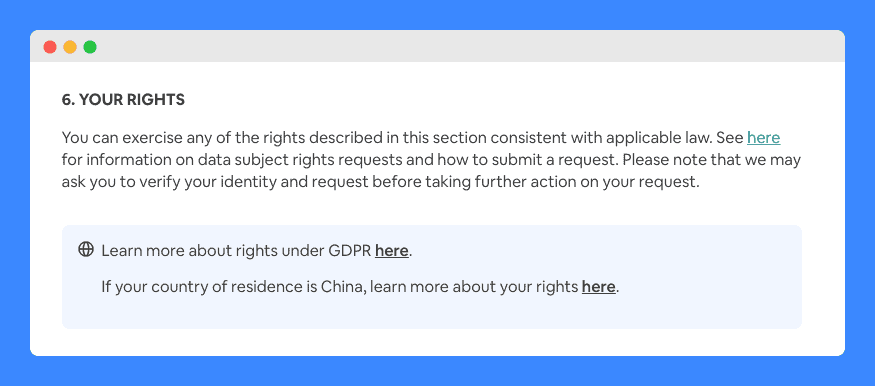
Task: Select the gray window title bar
Action: 438,46
